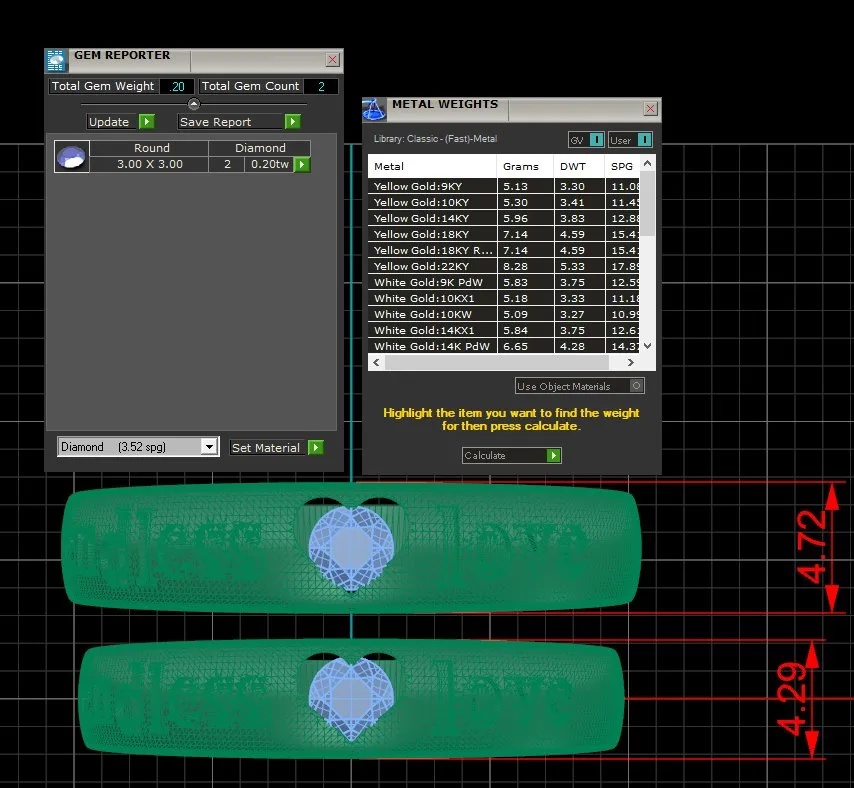The width and height of the screenshot is (854, 788).
Task: Select the White Gold:14KX1 row
Action: click(x=504, y=331)
